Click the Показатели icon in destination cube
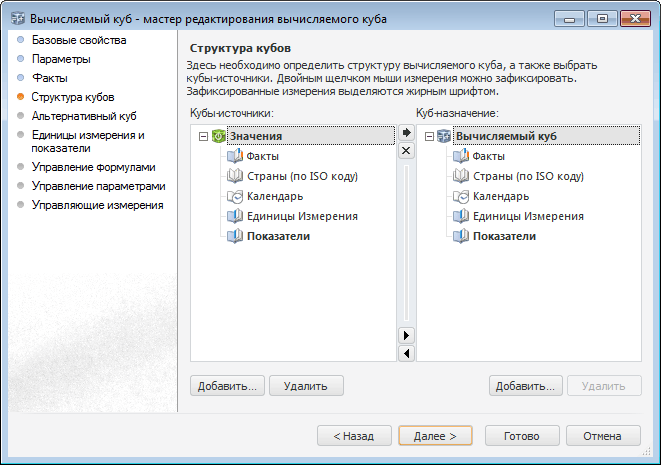Image resolution: width=661 pixels, height=465 pixels. [x=460, y=236]
